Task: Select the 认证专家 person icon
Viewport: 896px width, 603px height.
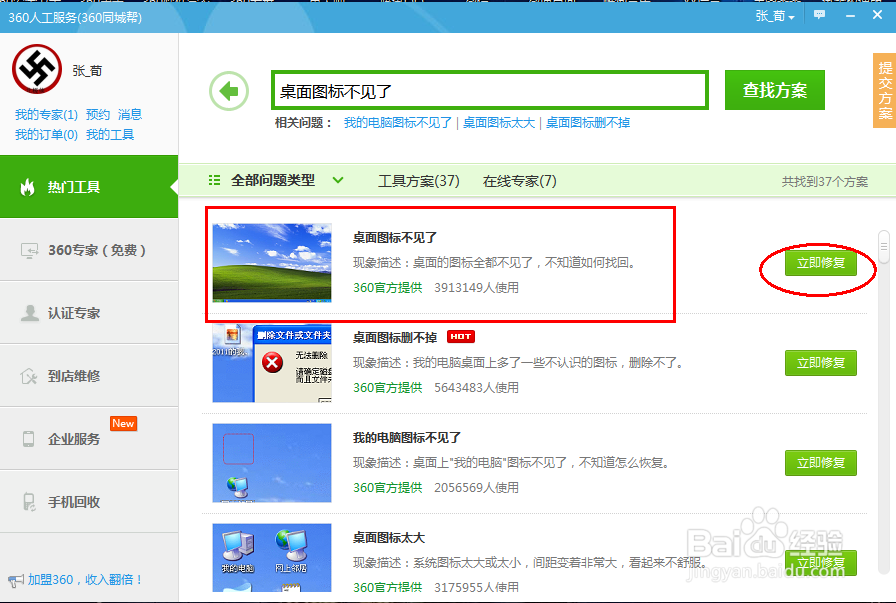Action: (31, 311)
